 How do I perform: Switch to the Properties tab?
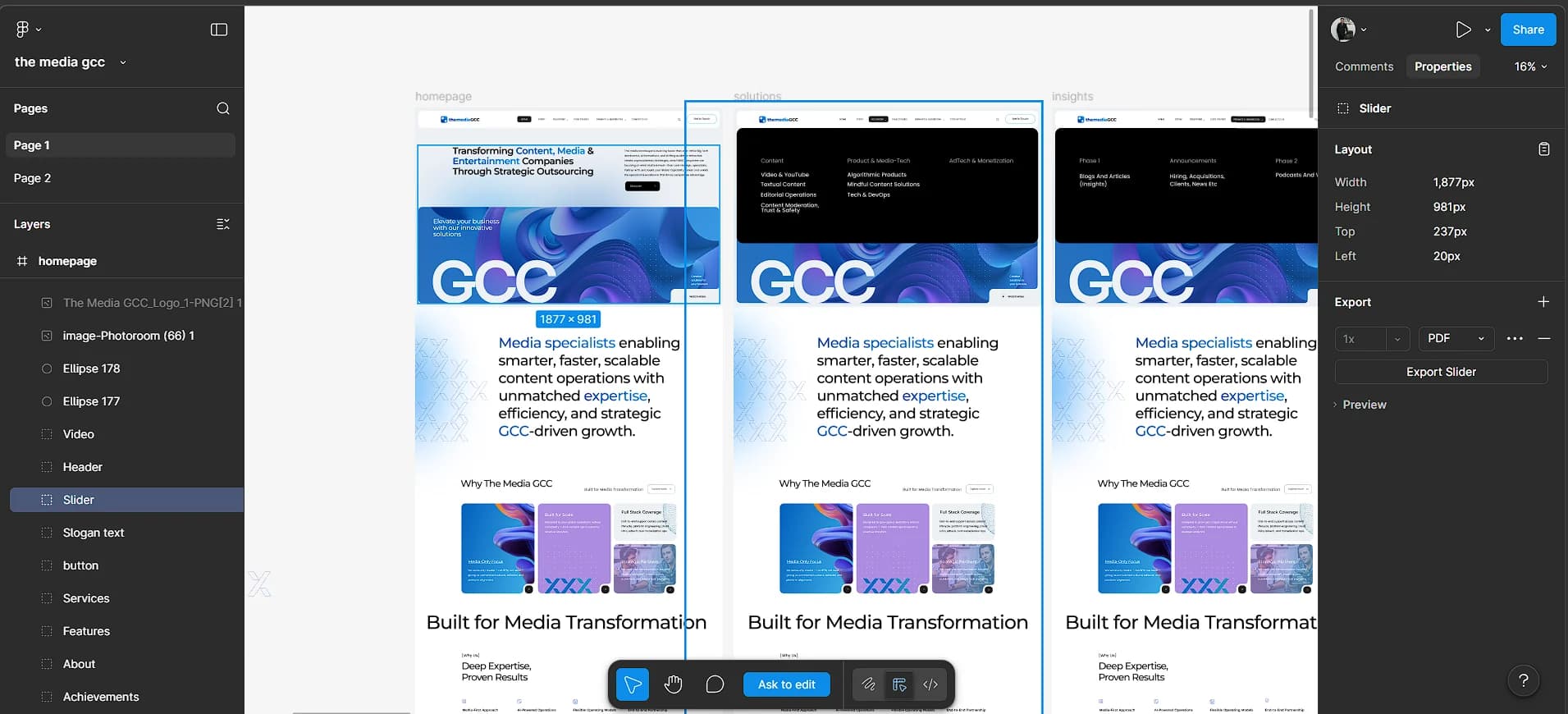pyautogui.click(x=1442, y=66)
